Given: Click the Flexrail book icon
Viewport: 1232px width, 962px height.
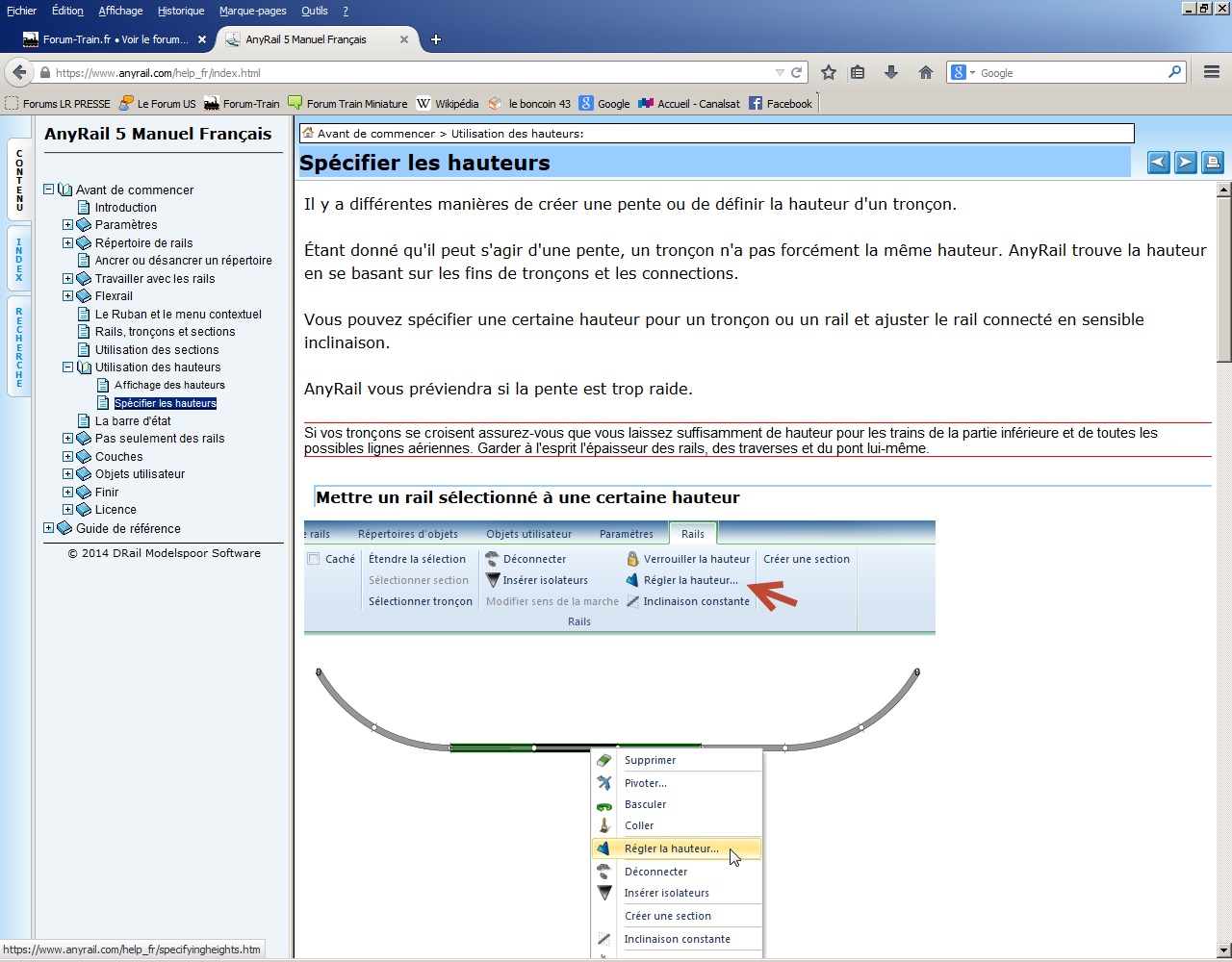Looking at the screenshot, I should pyautogui.click(x=84, y=296).
